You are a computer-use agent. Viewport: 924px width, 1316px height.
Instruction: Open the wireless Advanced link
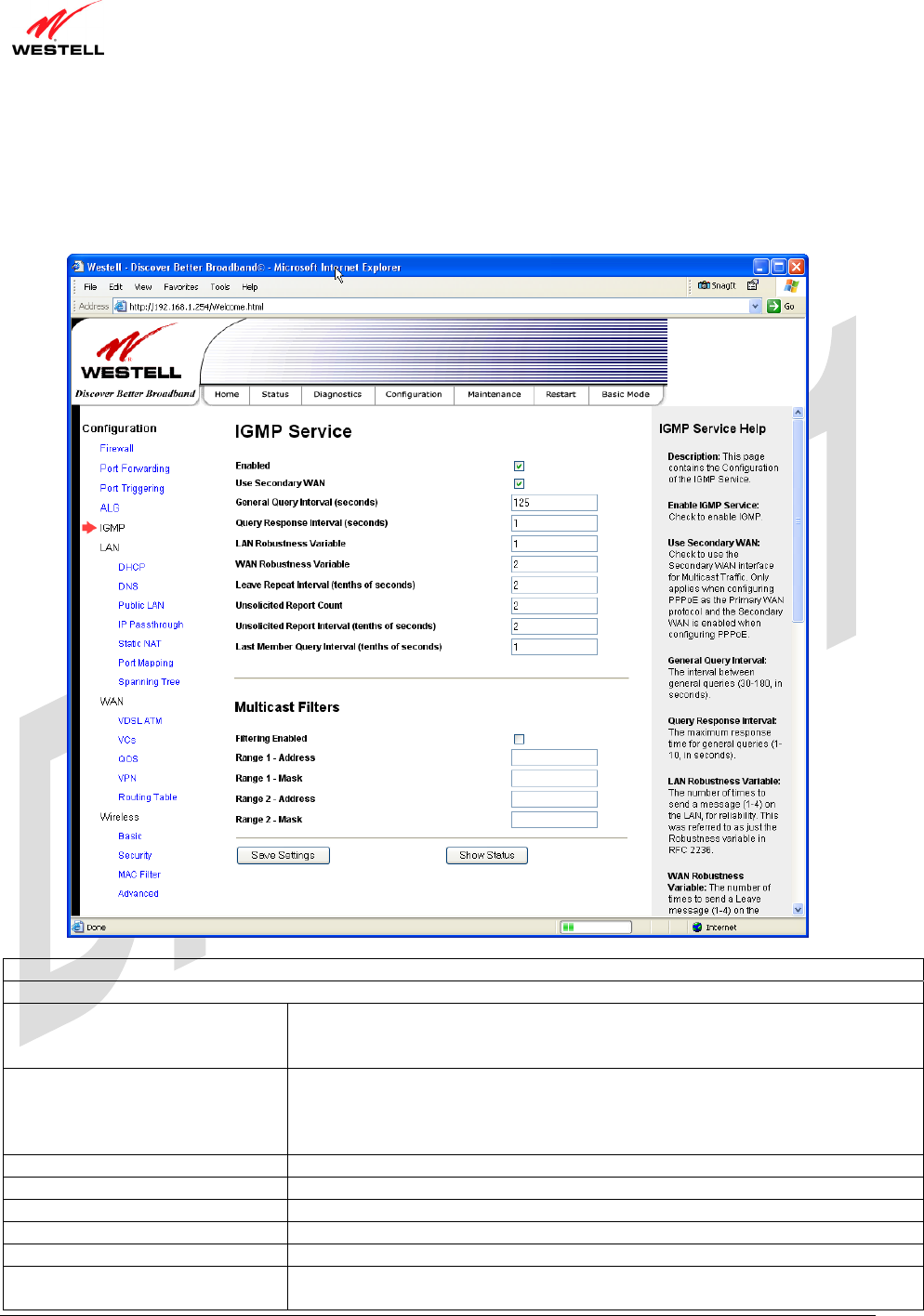point(139,893)
